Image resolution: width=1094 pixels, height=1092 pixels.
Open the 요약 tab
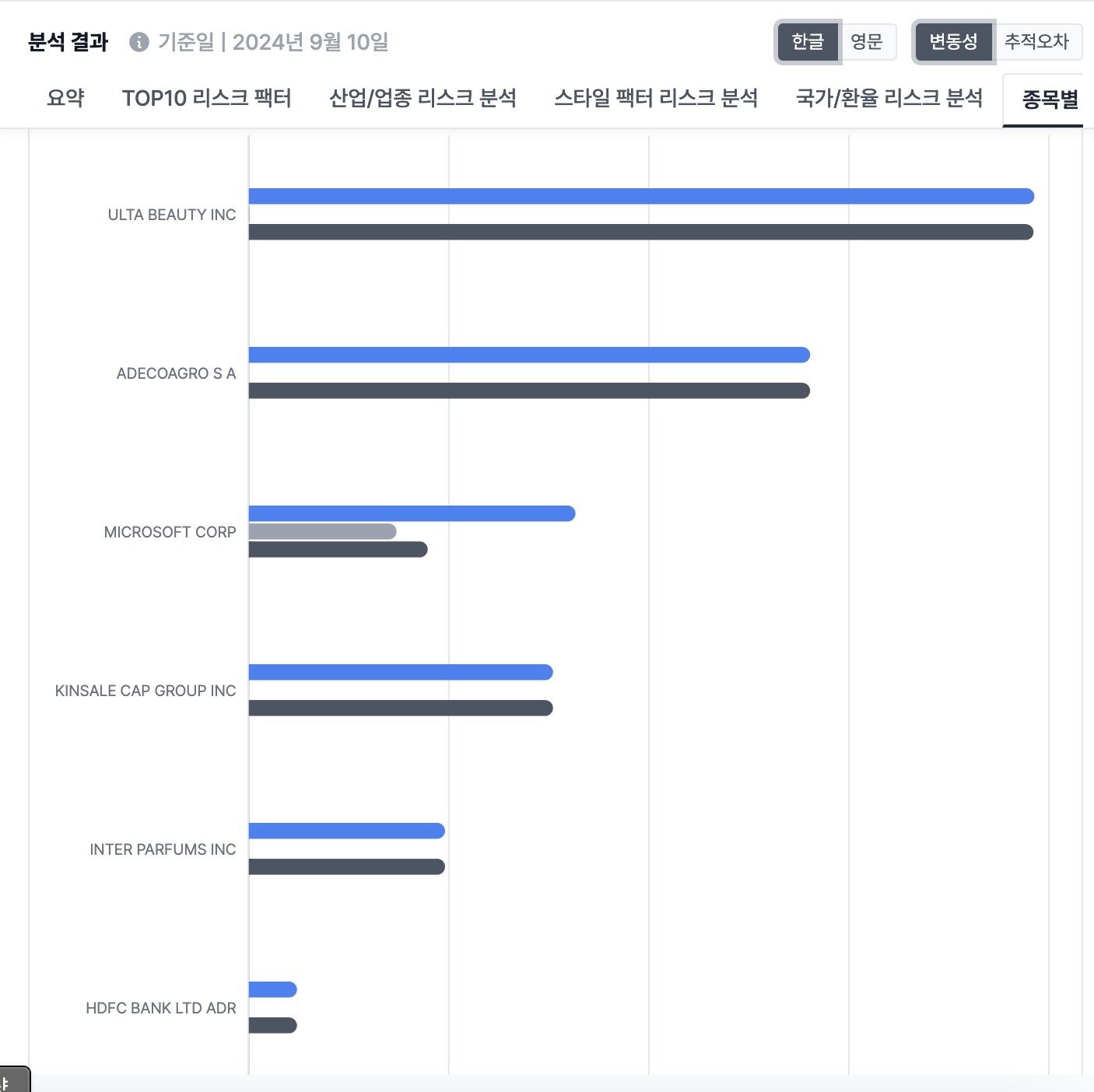click(x=65, y=98)
